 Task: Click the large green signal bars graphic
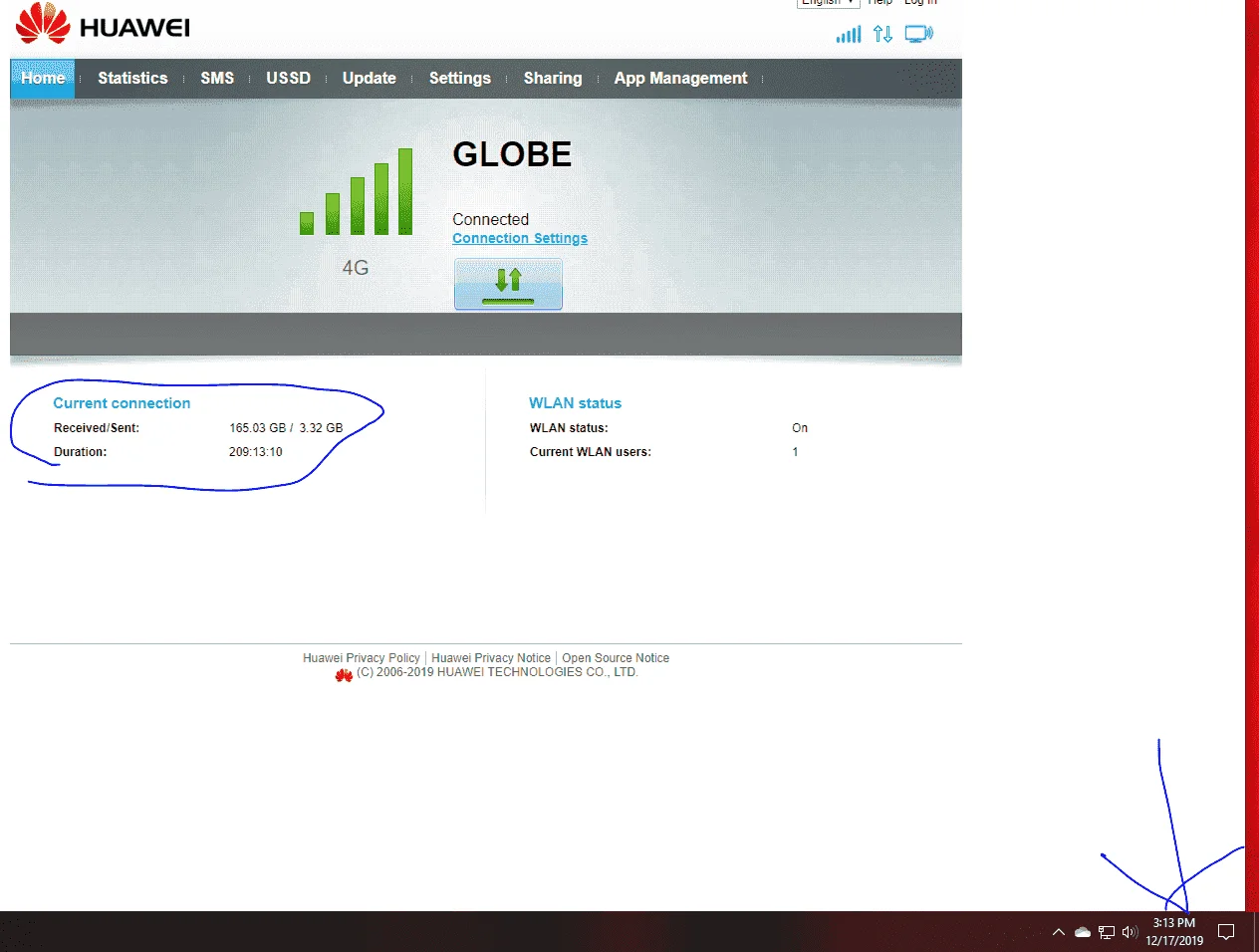click(x=356, y=191)
